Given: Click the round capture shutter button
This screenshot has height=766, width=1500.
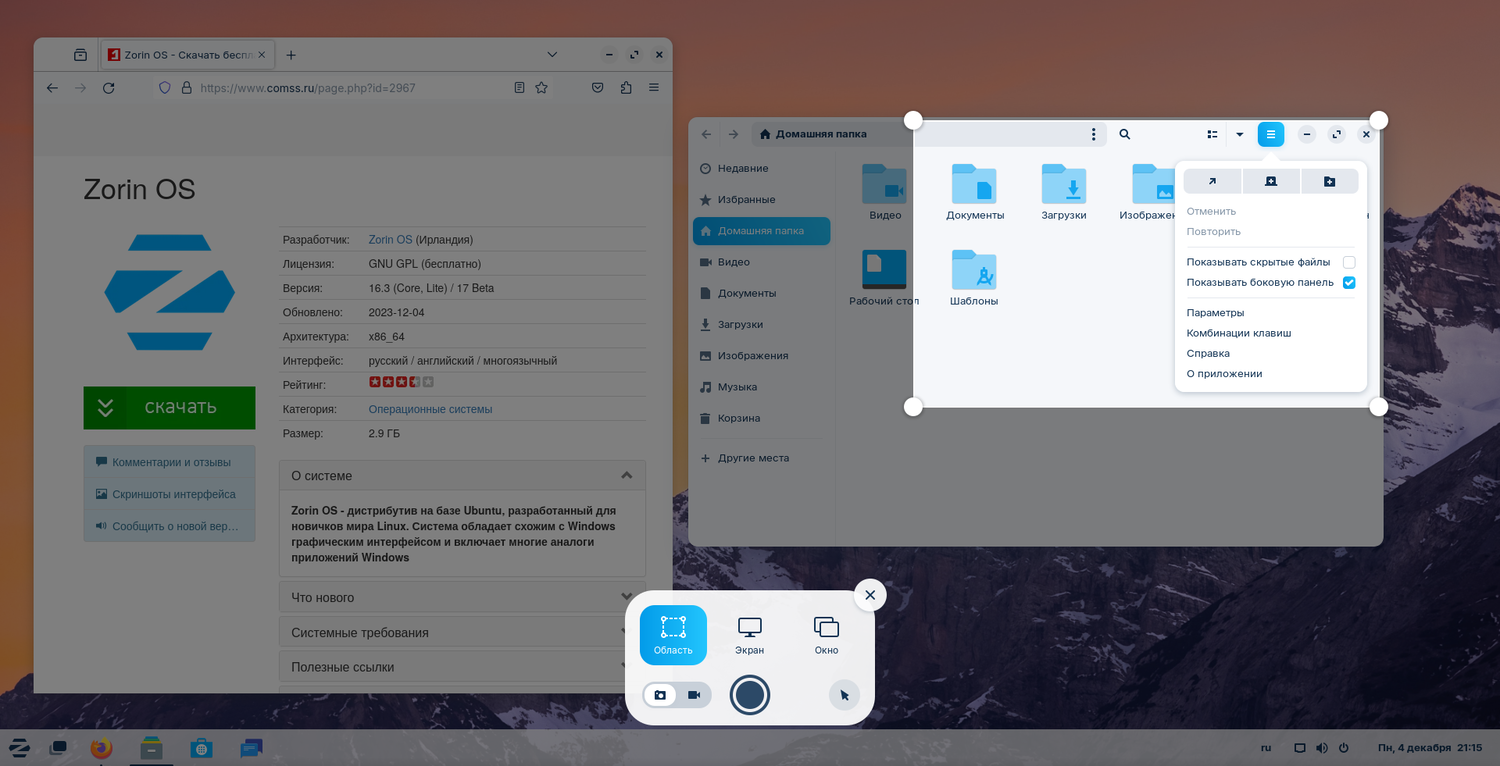Looking at the screenshot, I should (750, 695).
